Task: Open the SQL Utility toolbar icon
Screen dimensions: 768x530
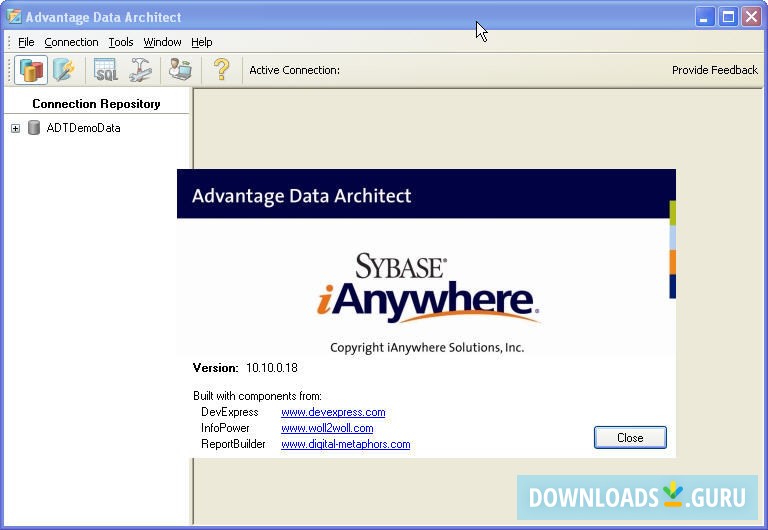Action: click(106, 70)
